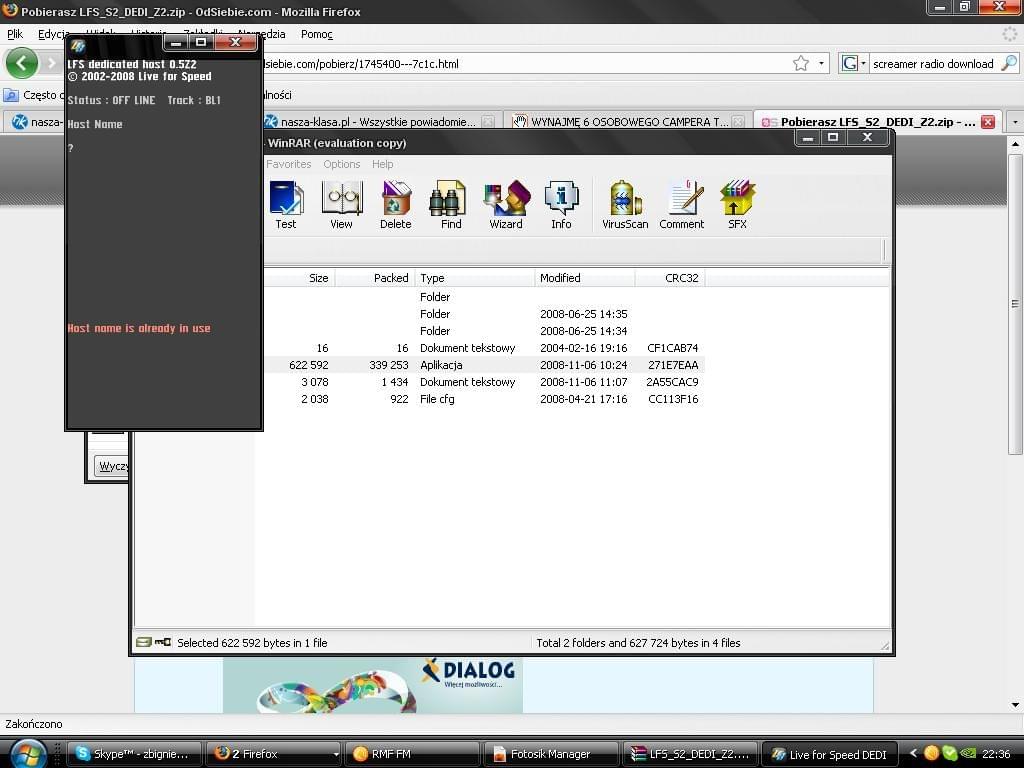The width and height of the screenshot is (1024, 768).
Task: Bookmark page with the star icon
Action: tap(801, 64)
